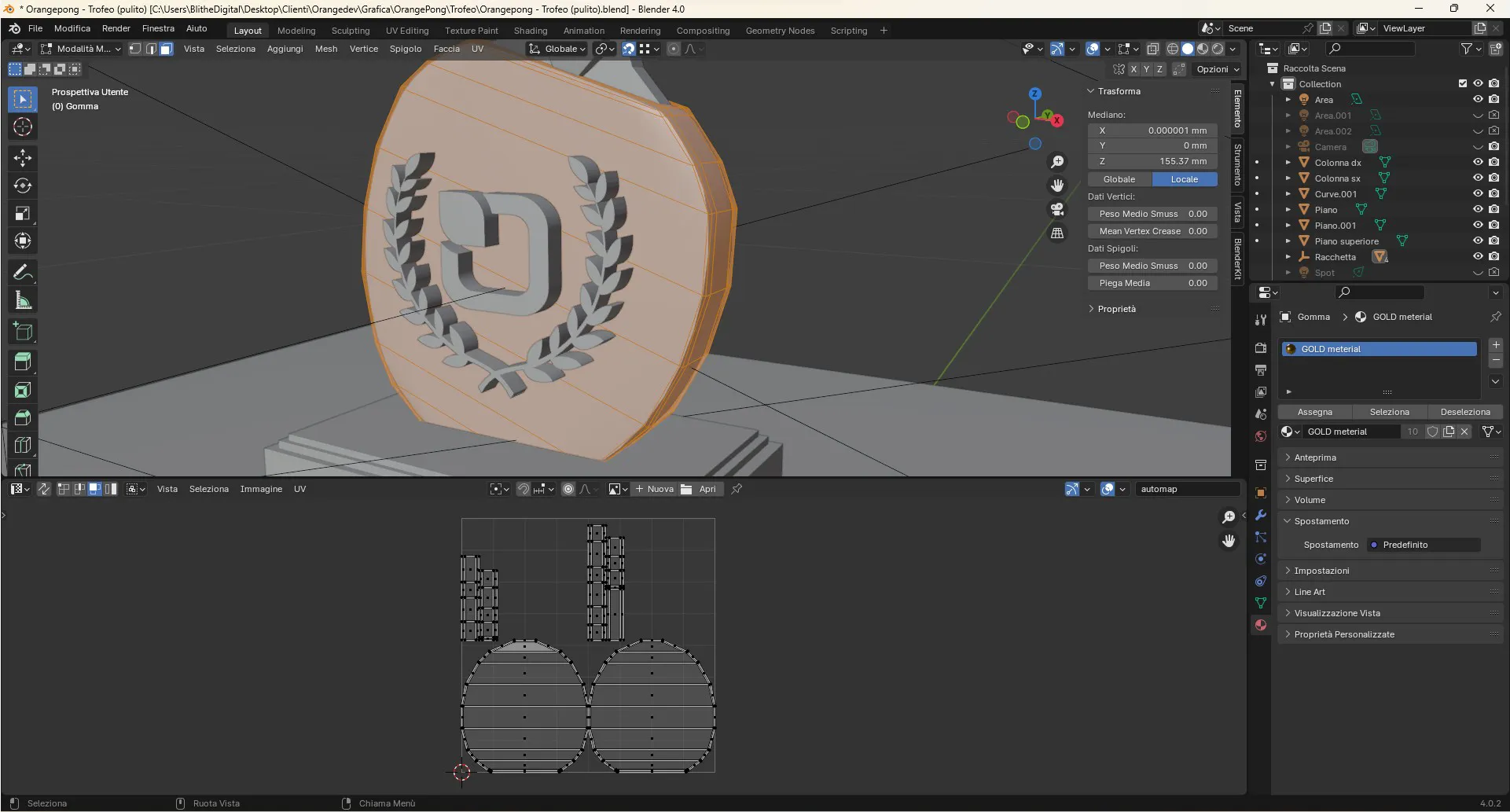Image resolution: width=1510 pixels, height=812 pixels.
Task: Toggle perspective/orthographic grid icon
Action: [1057, 233]
